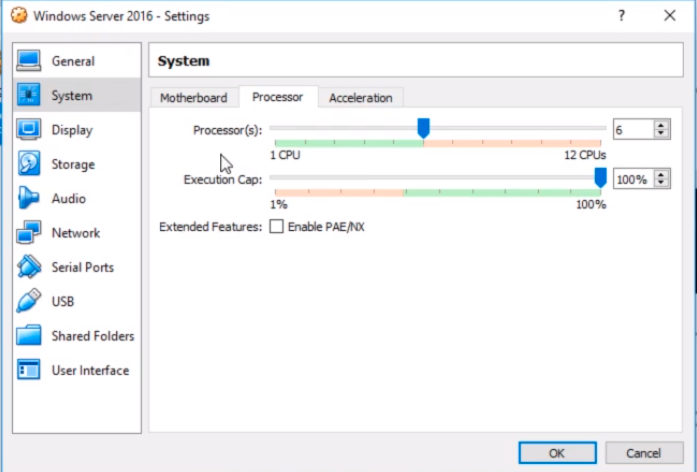Click the '1 CPU' minimum label

[285, 155]
